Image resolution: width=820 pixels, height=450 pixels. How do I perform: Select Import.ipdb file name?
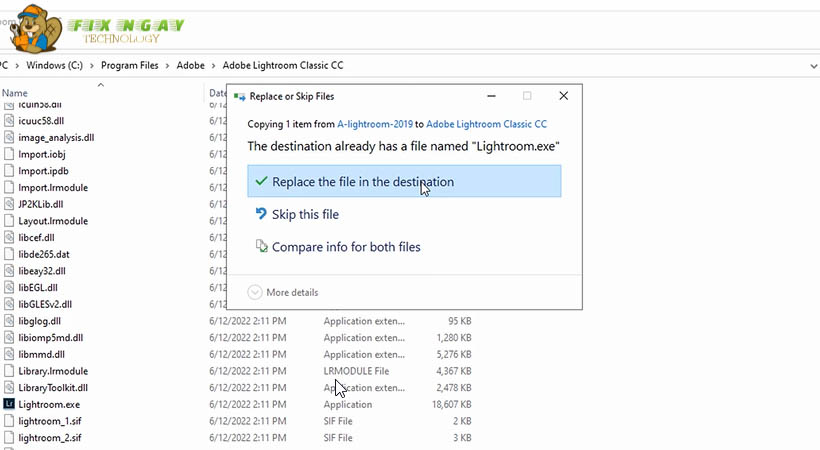pyautogui.click(x=43, y=171)
